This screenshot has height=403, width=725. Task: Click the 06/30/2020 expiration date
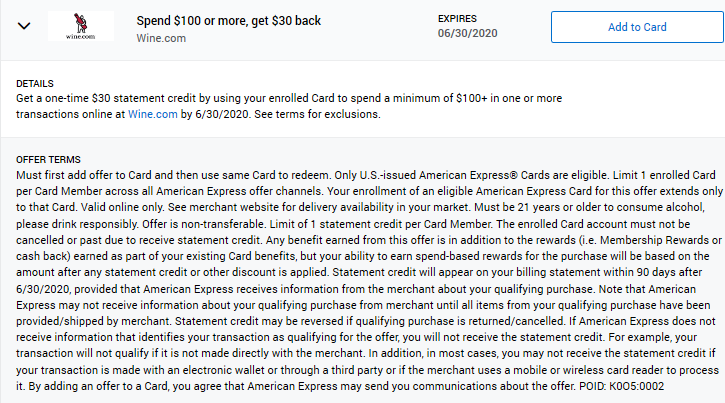[467, 33]
